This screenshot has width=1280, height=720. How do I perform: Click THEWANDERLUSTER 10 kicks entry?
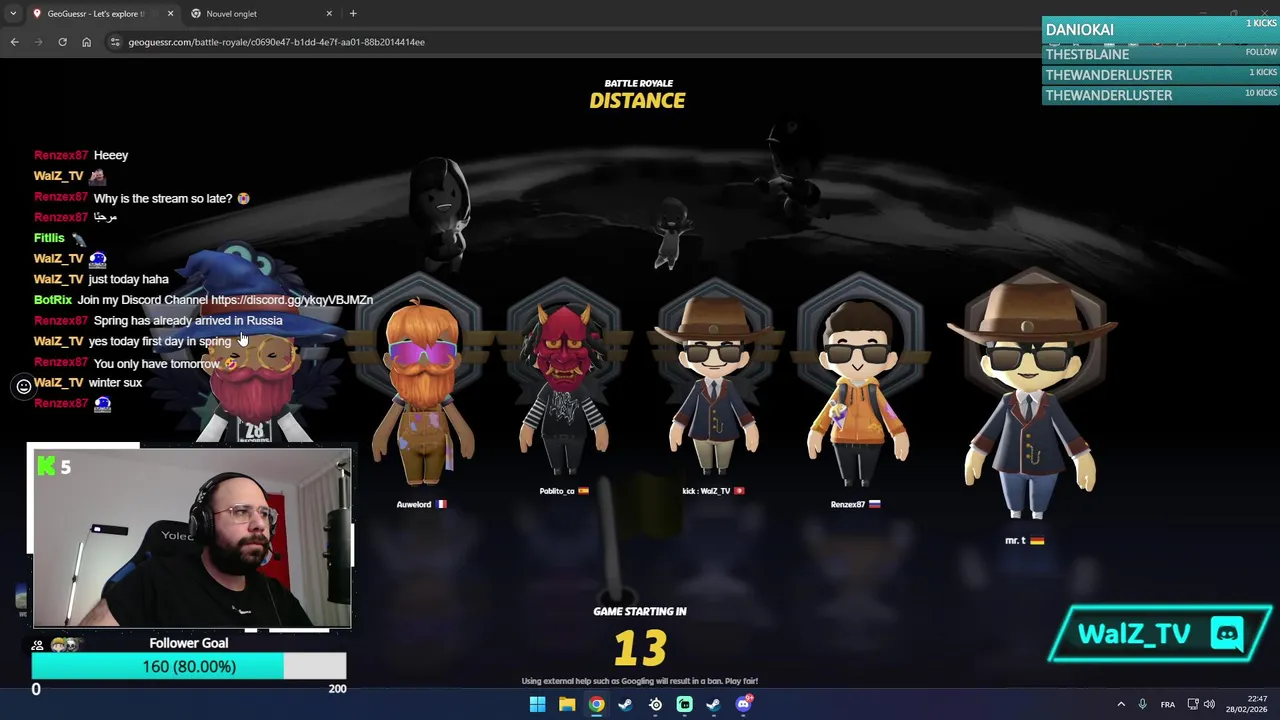coord(1160,95)
